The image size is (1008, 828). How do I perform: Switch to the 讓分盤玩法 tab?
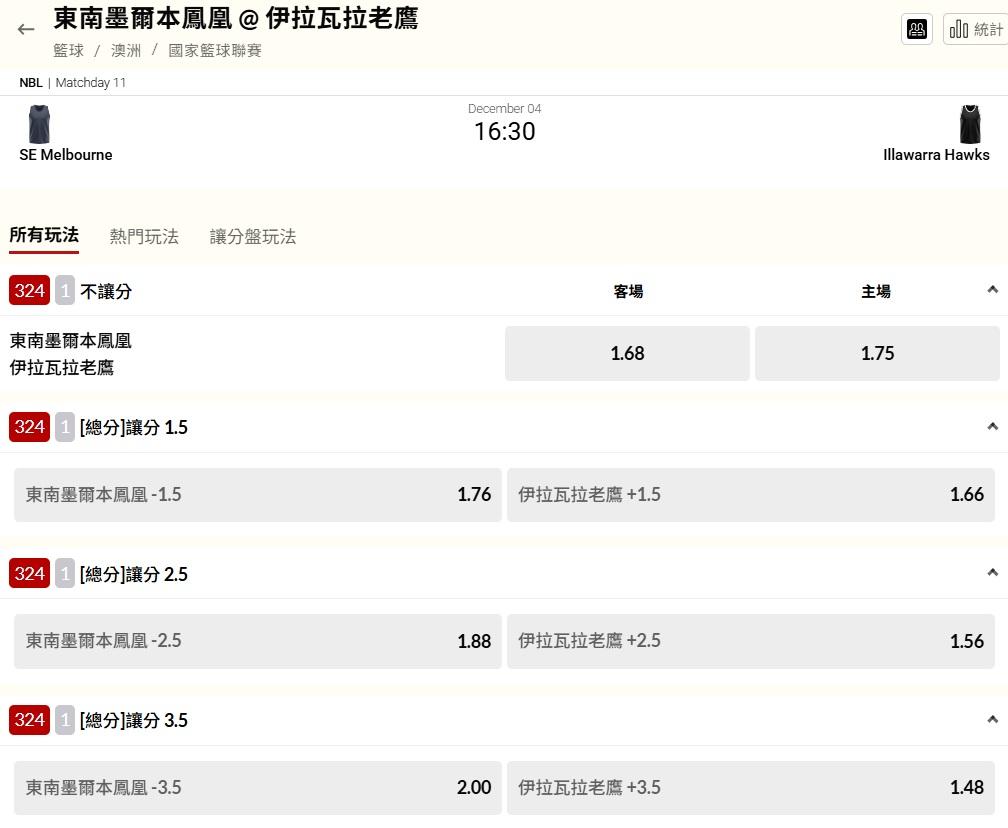click(253, 237)
